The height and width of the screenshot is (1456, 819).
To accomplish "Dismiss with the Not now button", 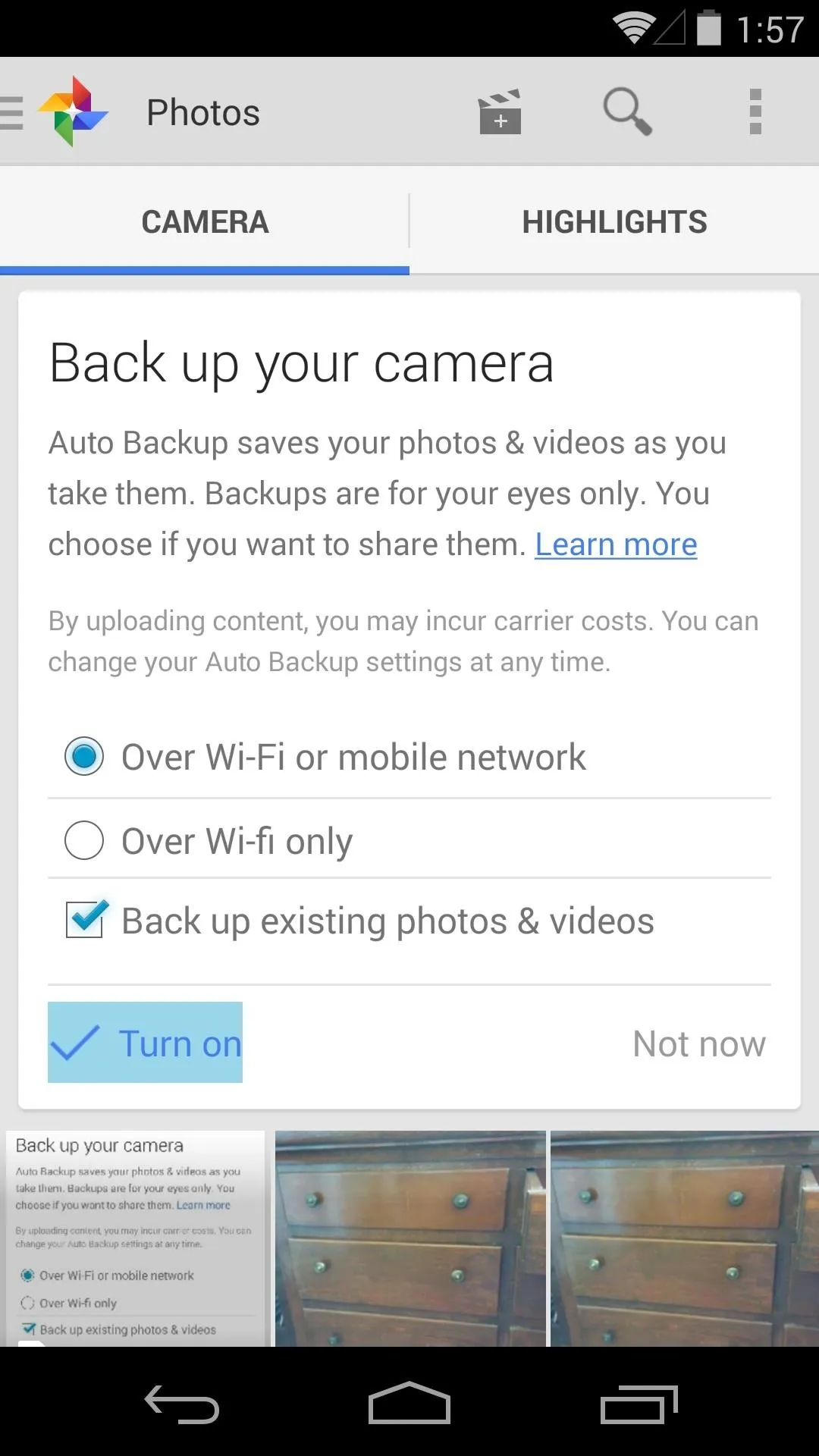I will coord(699,1043).
